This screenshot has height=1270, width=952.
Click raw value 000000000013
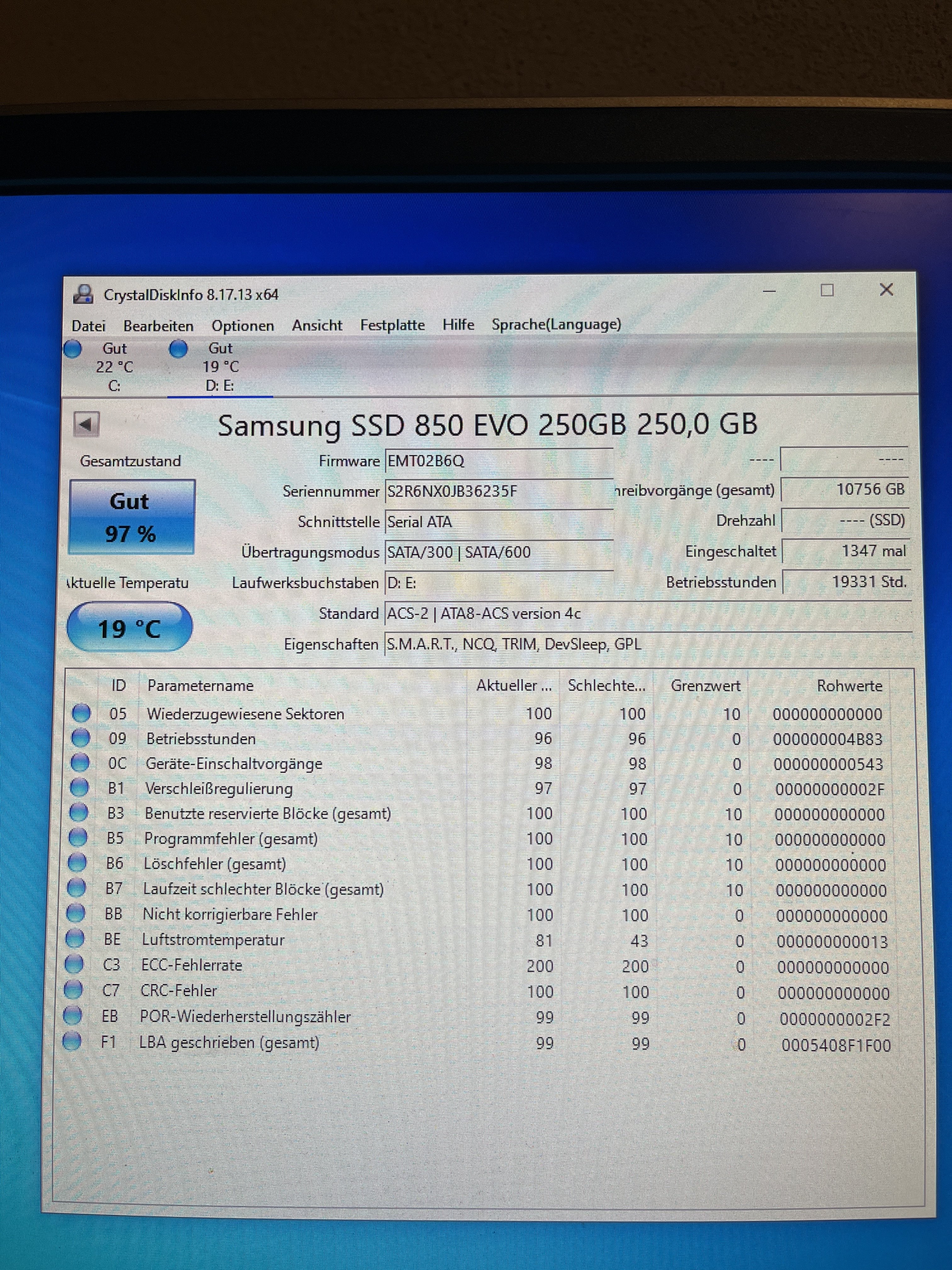[832, 941]
